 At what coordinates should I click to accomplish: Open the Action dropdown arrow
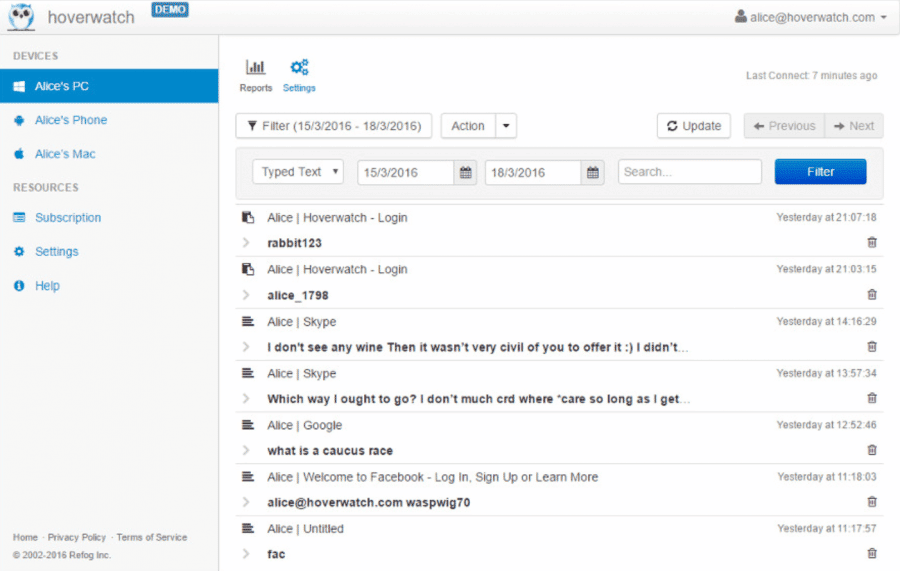click(506, 126)
